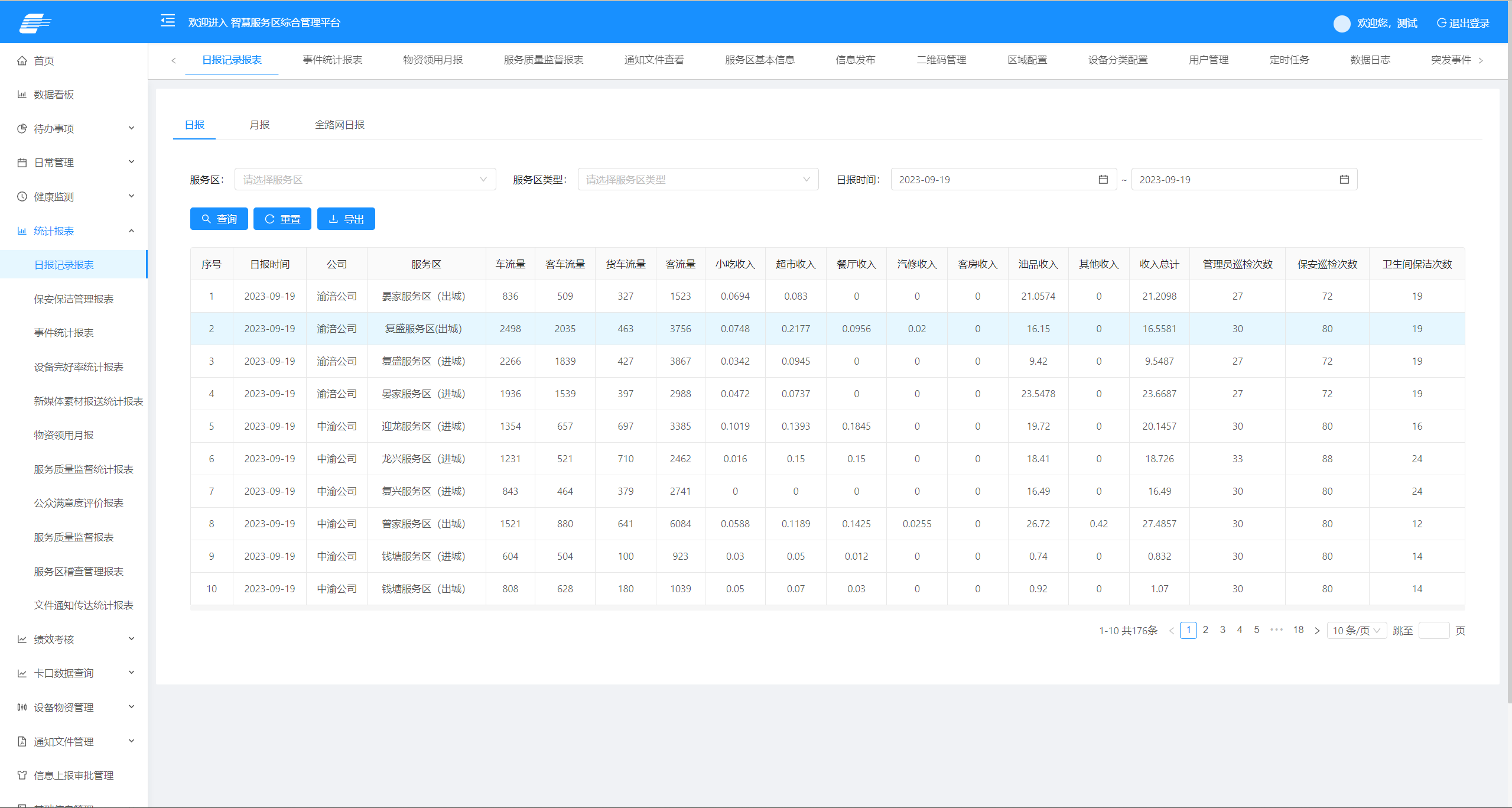
Task: Go to 首页 in the sidebar
Action: pos(74,60)
